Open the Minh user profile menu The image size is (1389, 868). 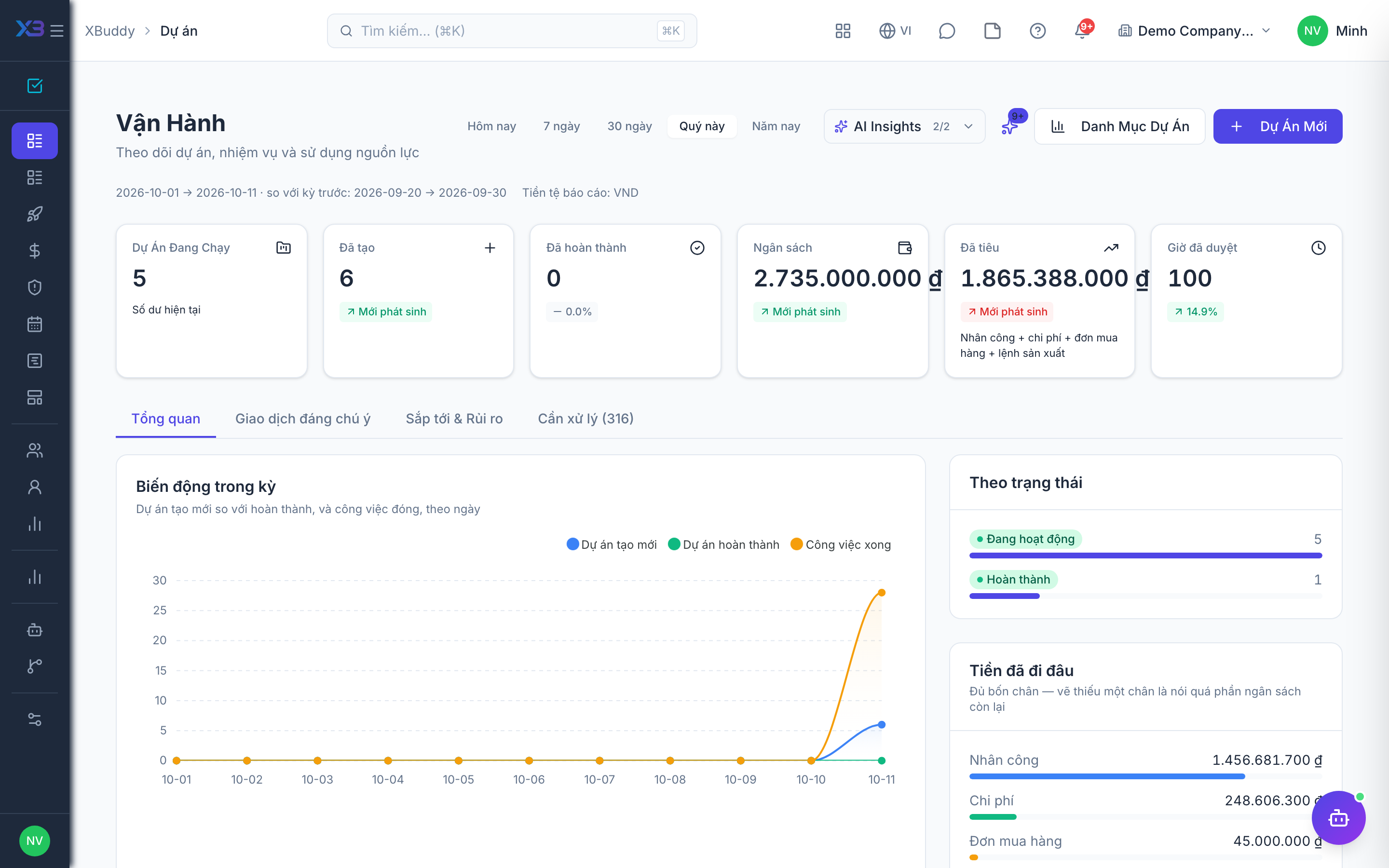coord(1332,30)
